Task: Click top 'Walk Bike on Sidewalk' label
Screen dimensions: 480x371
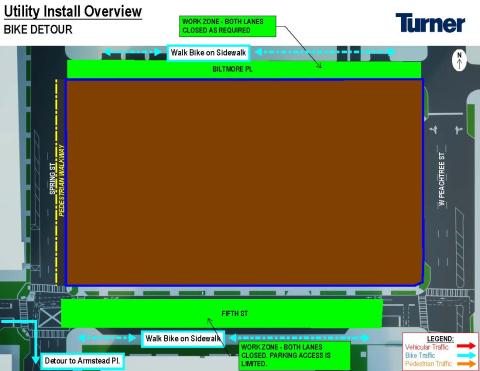Action: 208,53
